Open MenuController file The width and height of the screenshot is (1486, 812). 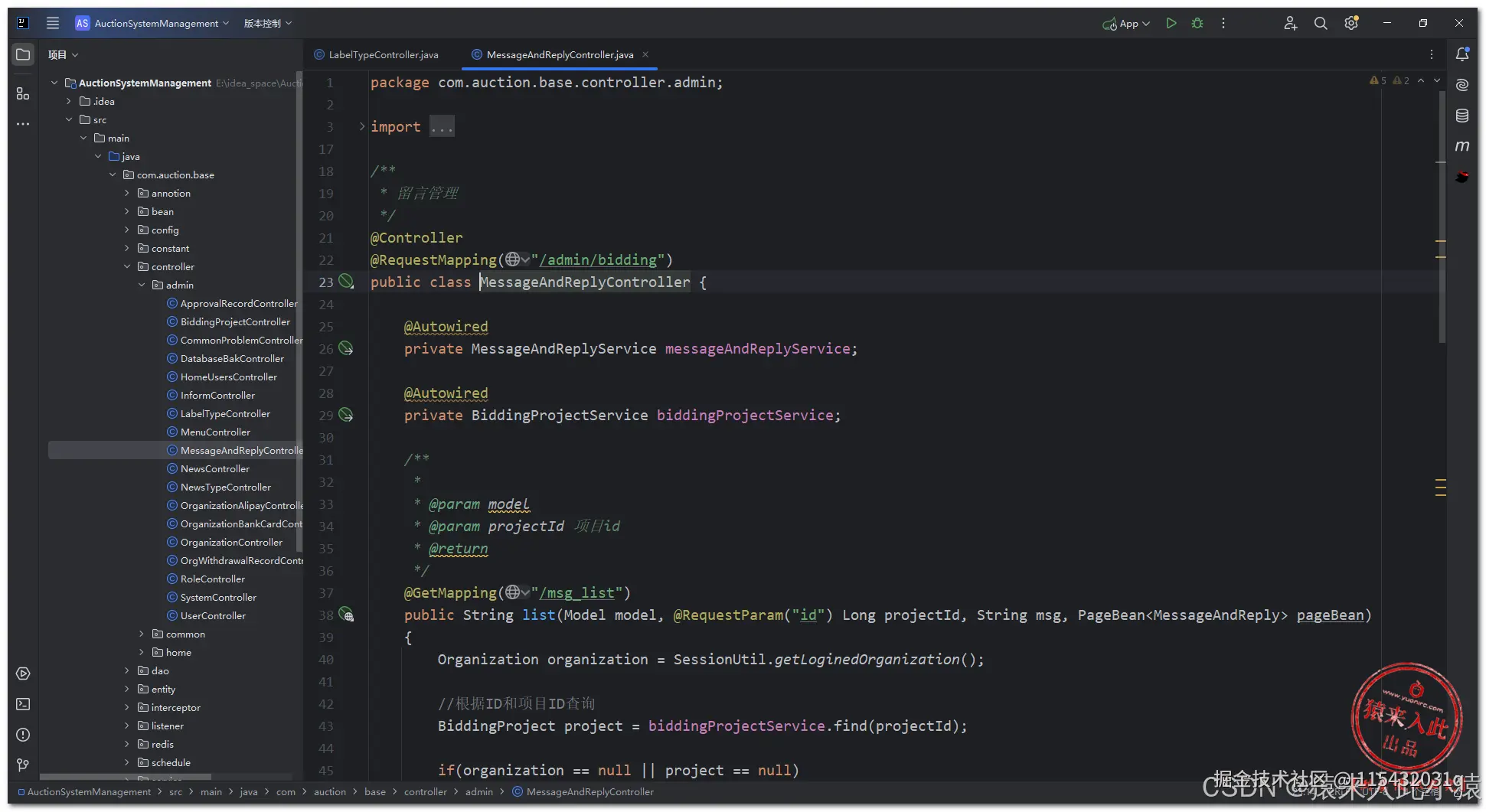tap(215, 432)
